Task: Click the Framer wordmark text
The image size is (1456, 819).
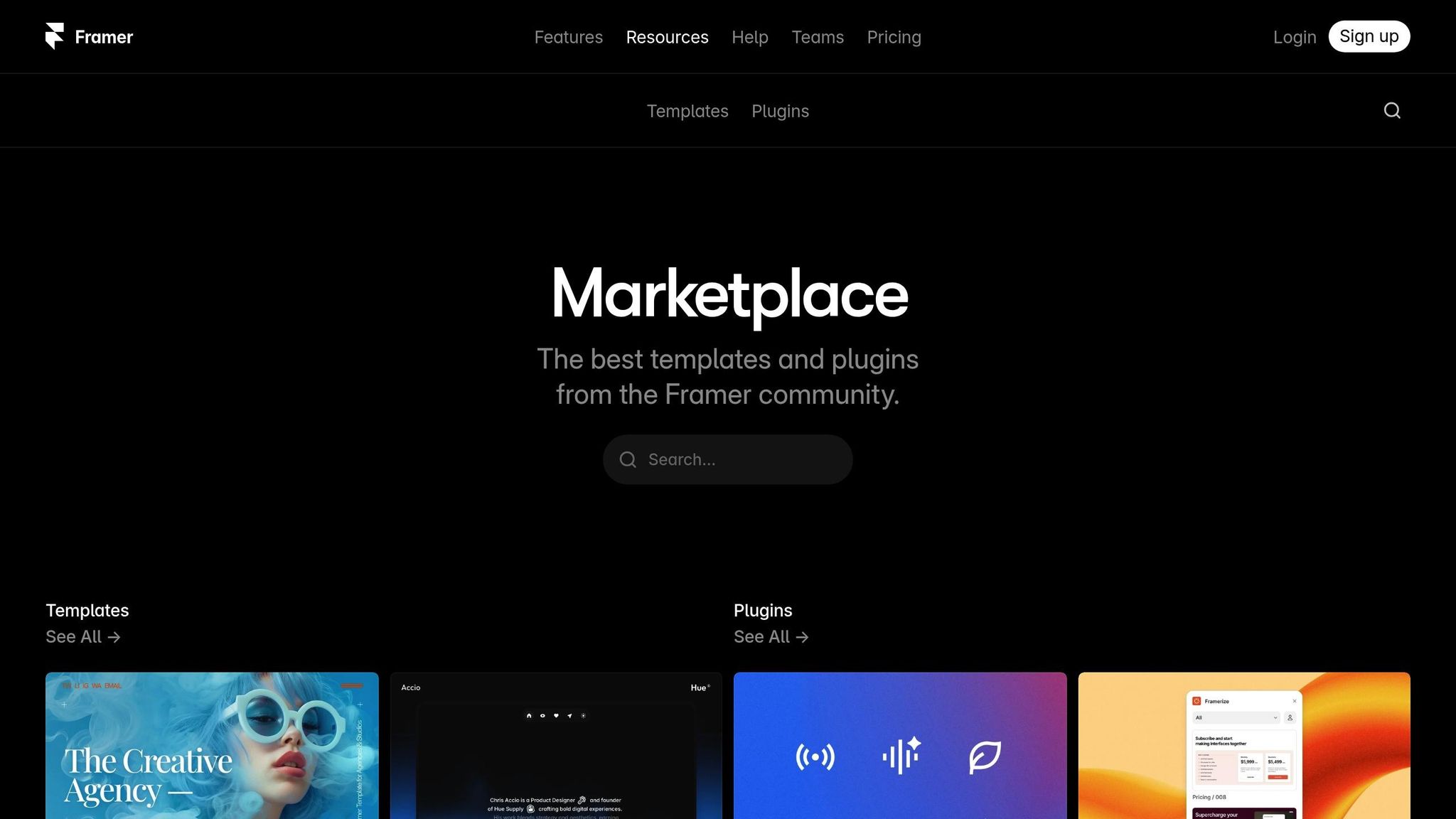Action: (x=104, y=37)
